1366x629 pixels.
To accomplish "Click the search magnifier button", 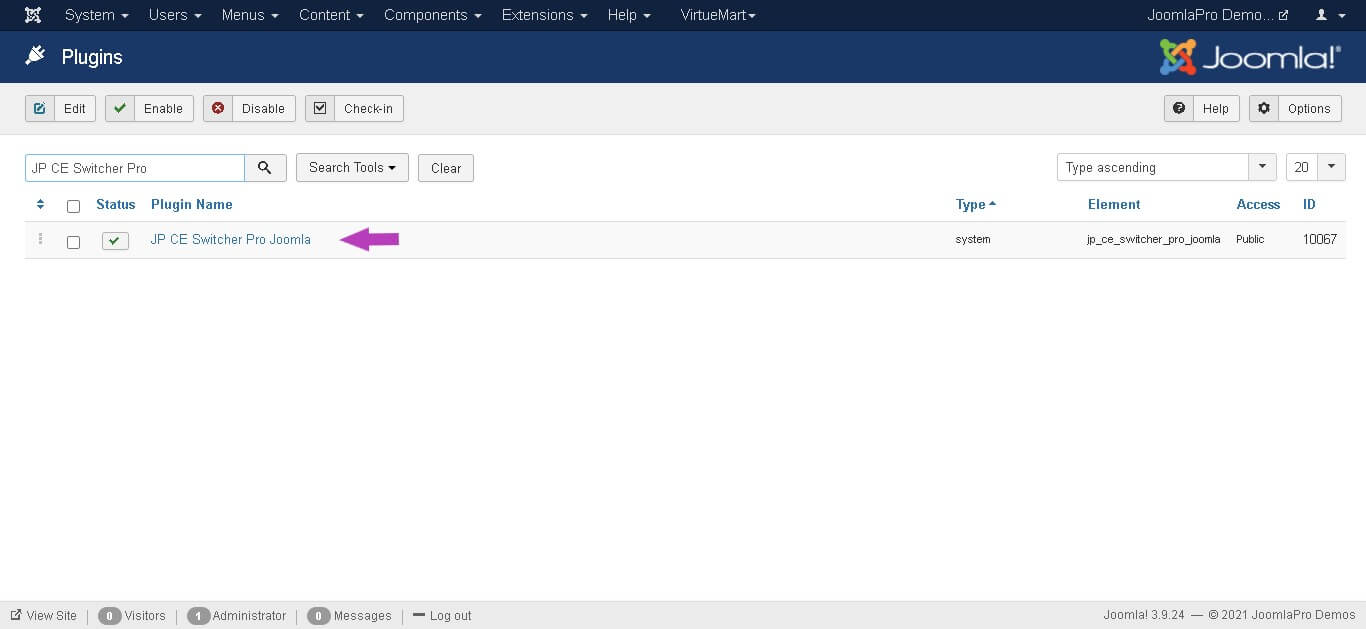I will click(x=265, y=168).
